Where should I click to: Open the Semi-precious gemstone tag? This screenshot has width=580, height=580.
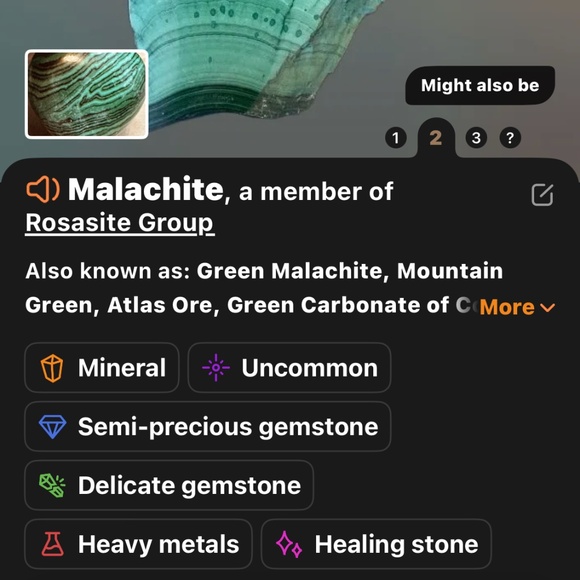point(208,426)
